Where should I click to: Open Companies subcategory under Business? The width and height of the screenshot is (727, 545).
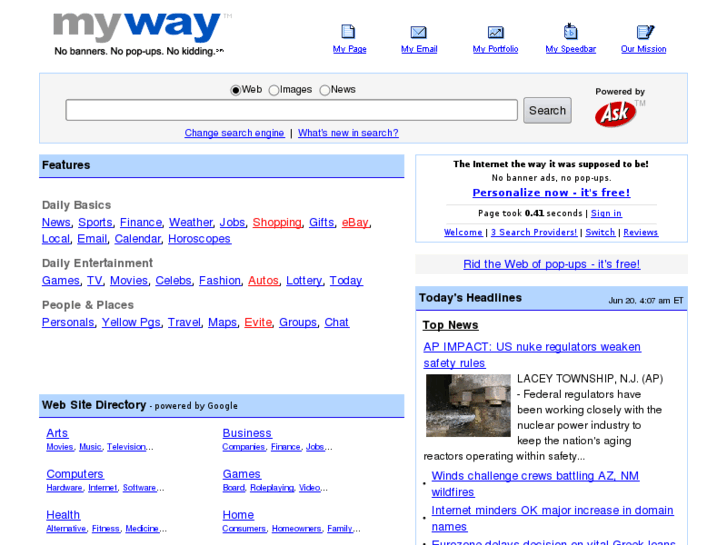click(x=243, y=447)
